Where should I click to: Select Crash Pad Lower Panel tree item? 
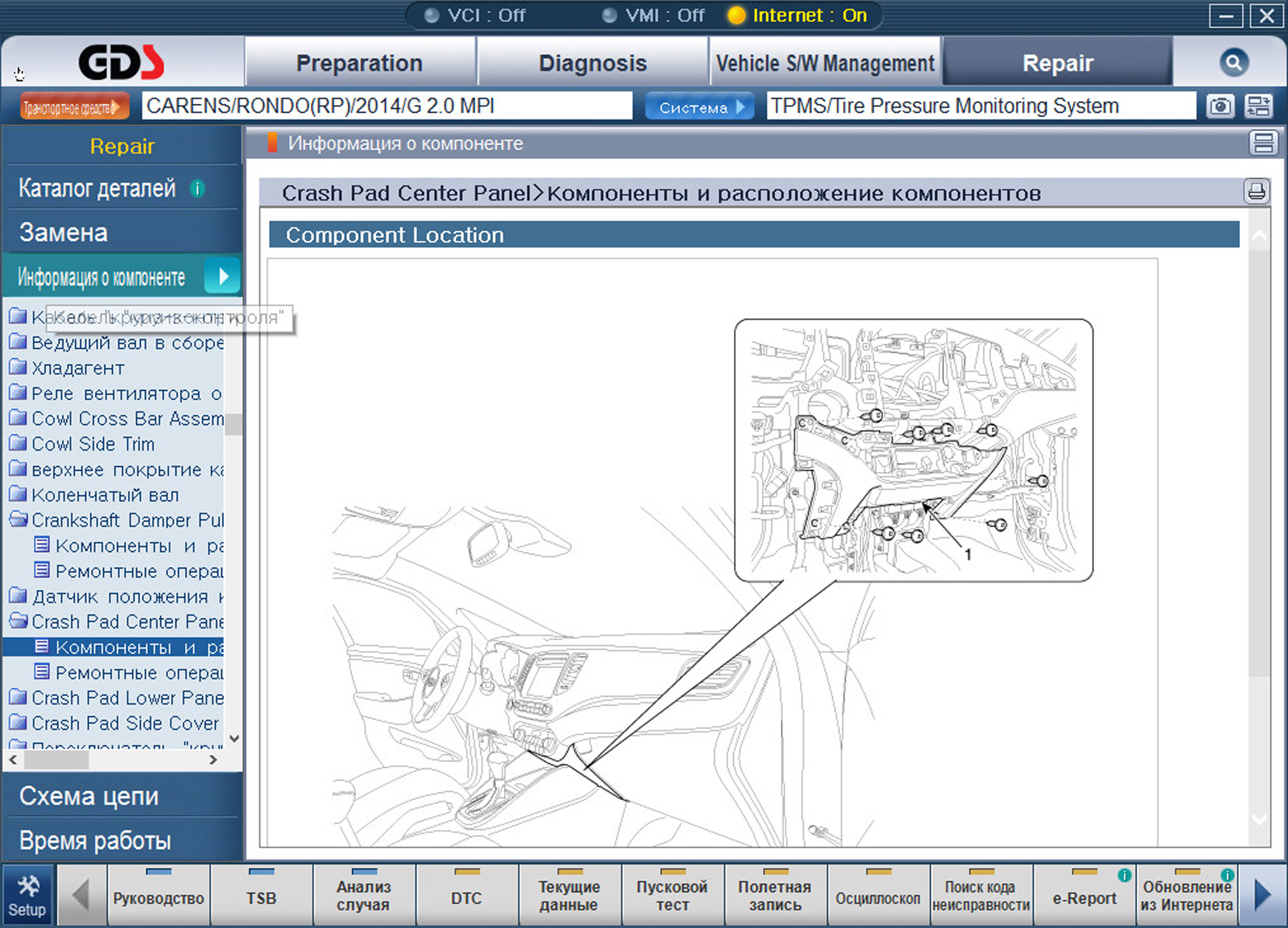pyautogui.click(x=127, y=697)
